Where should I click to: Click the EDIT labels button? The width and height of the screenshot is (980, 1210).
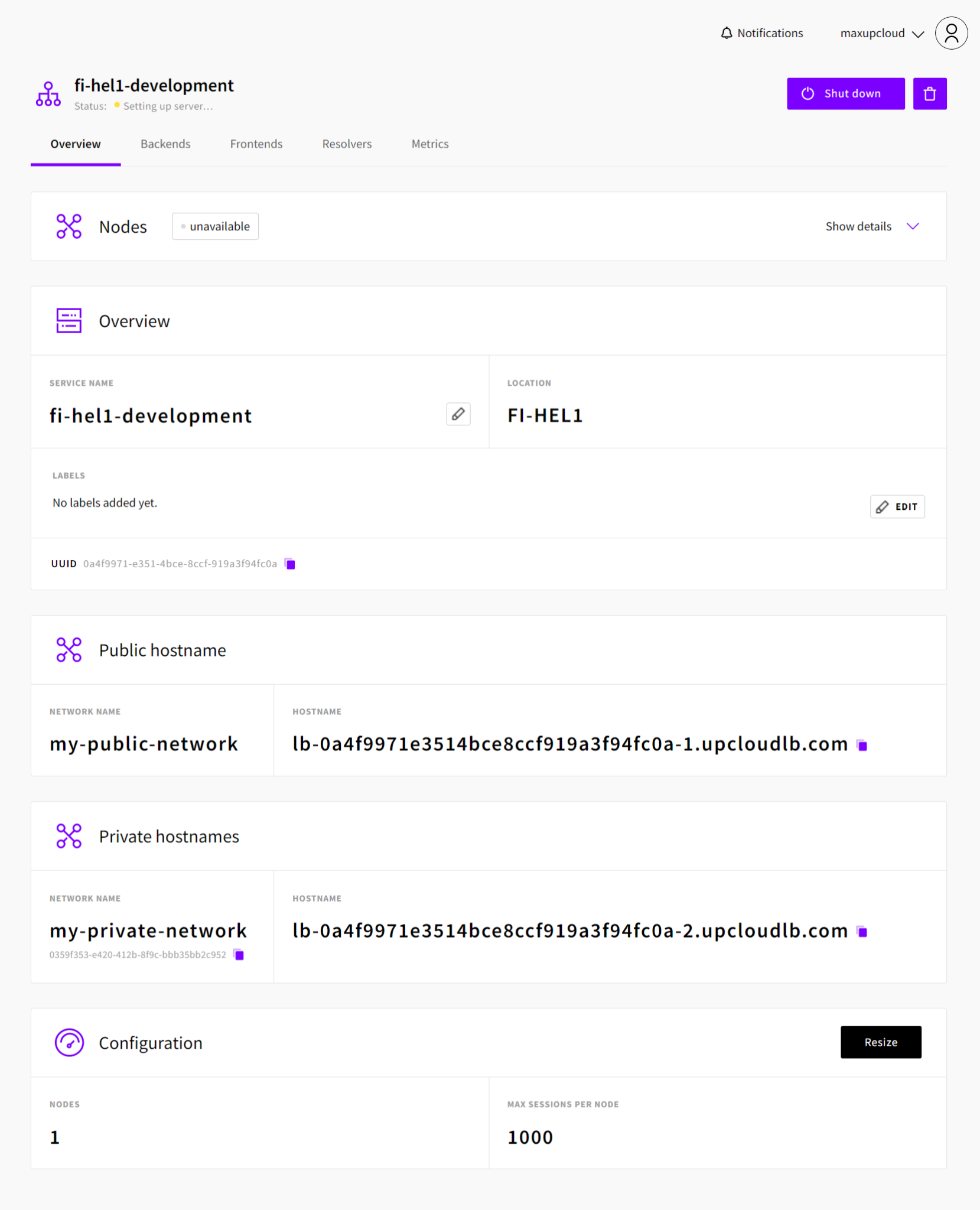pyautogui.click(x=897, y=506)
